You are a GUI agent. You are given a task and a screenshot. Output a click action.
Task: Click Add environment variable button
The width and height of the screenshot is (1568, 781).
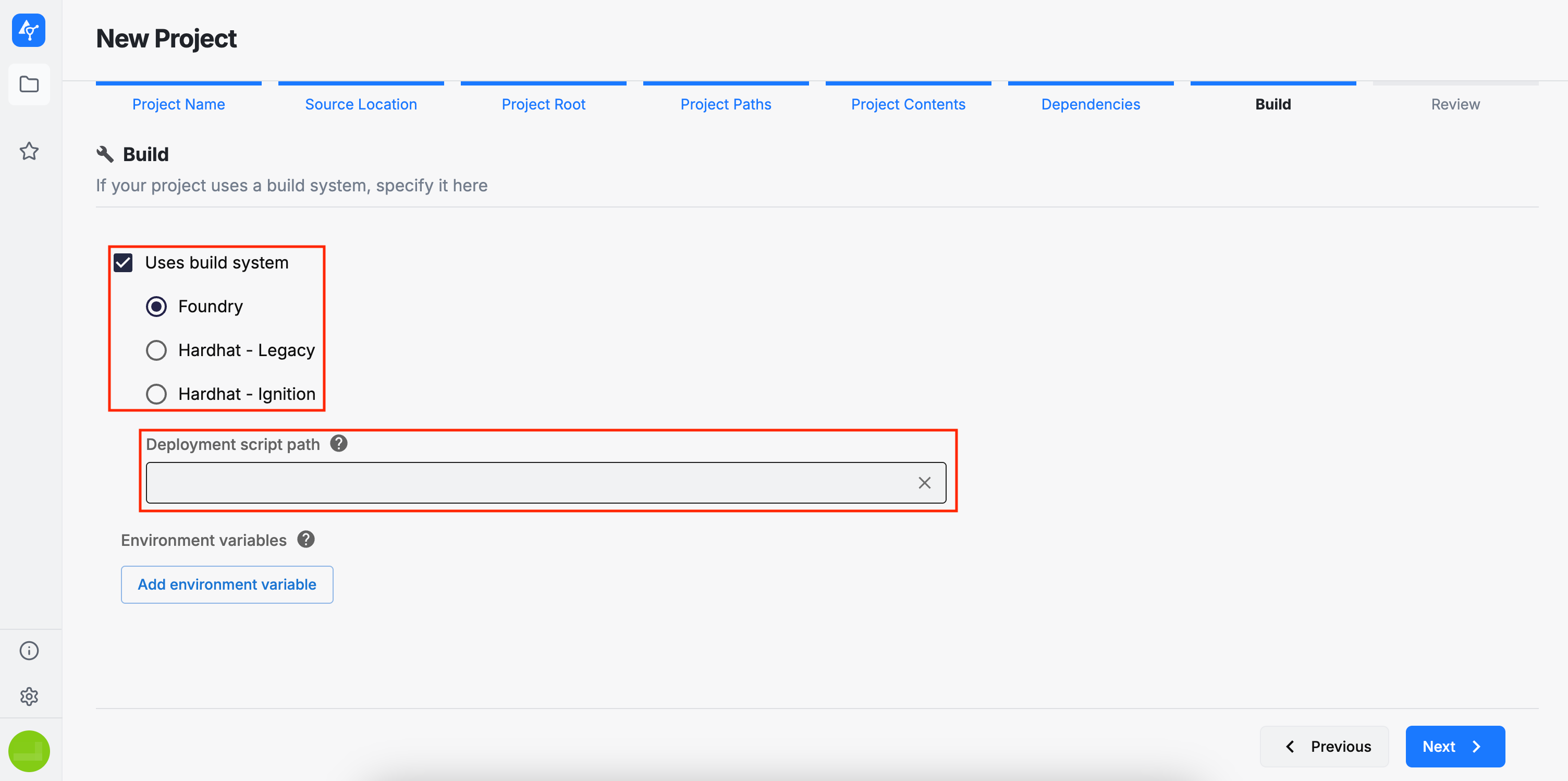(x=226, y=584)
